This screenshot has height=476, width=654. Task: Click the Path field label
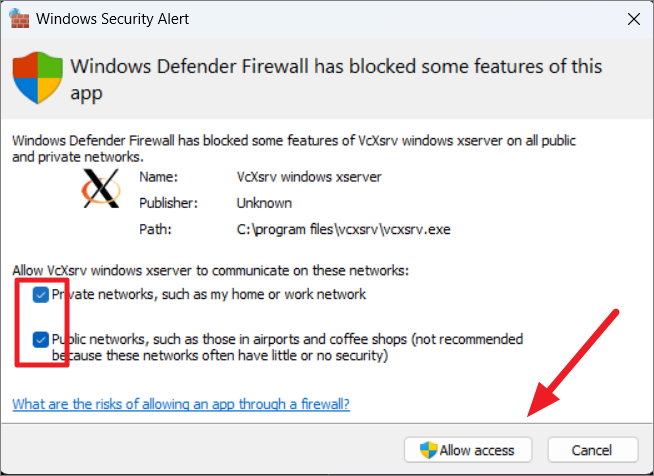point(155,229)
